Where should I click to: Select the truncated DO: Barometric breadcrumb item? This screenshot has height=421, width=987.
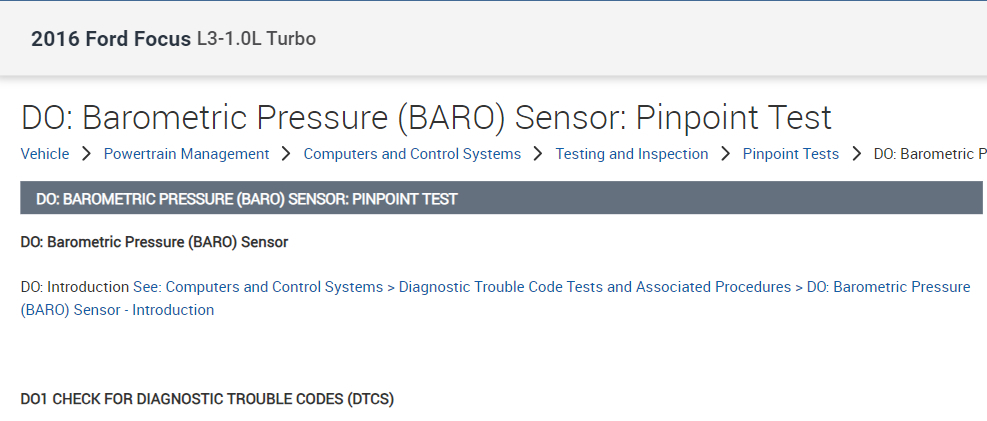[929, 154]
